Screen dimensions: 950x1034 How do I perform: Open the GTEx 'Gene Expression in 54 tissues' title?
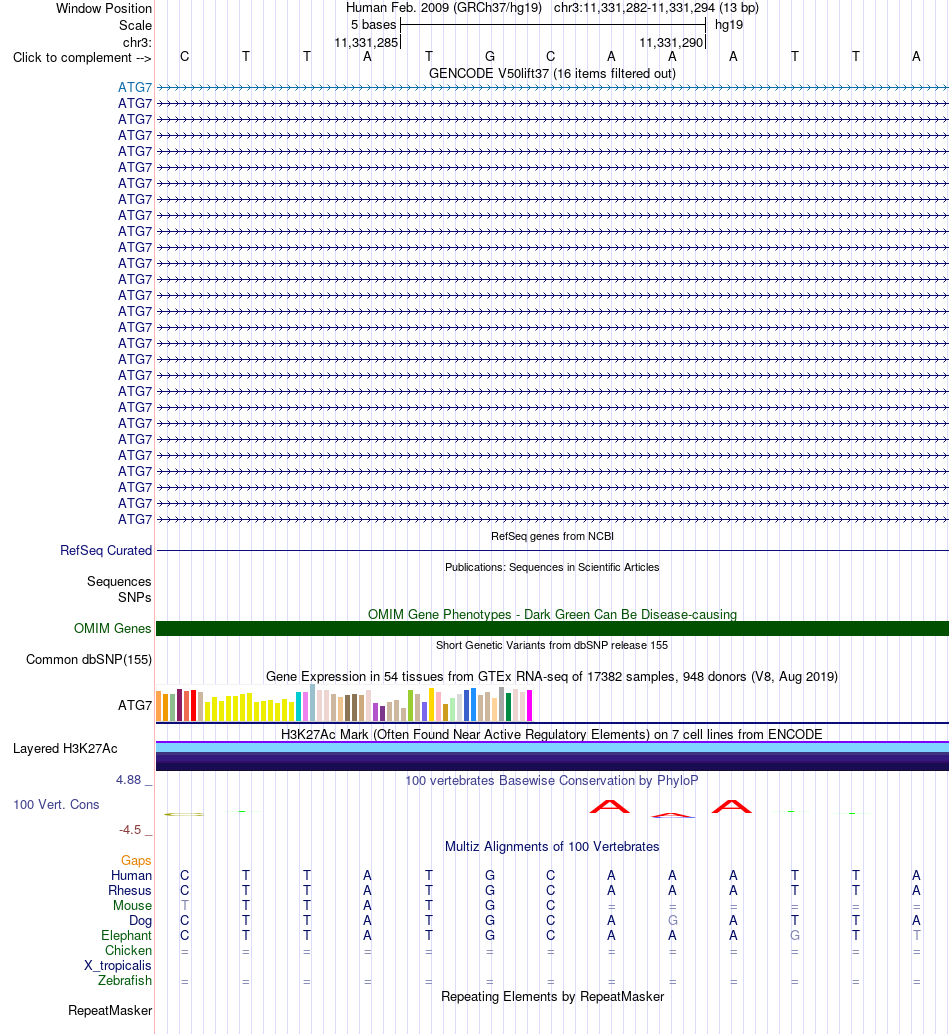(552, 677)
